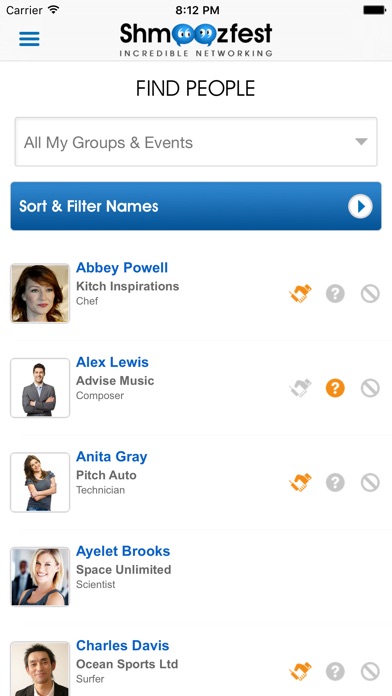Block Alex Lewis with the ban icon
This screenshot has height=696, width=392.
pyautogui.click(x=370, y=388)
